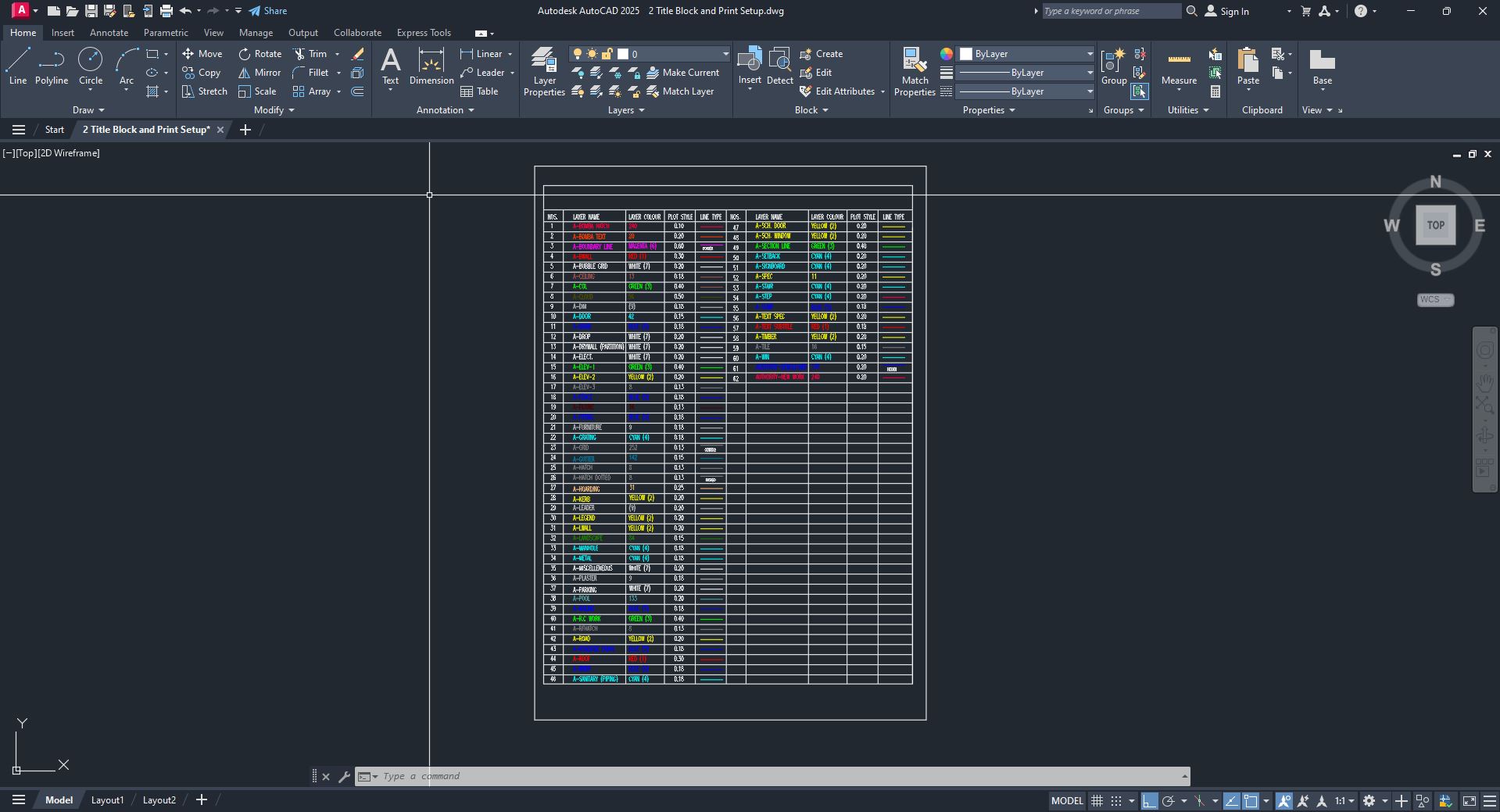Click Make Current layer button
The width and height of the screenshot is (1500, 812).
[x=682, y=73]
